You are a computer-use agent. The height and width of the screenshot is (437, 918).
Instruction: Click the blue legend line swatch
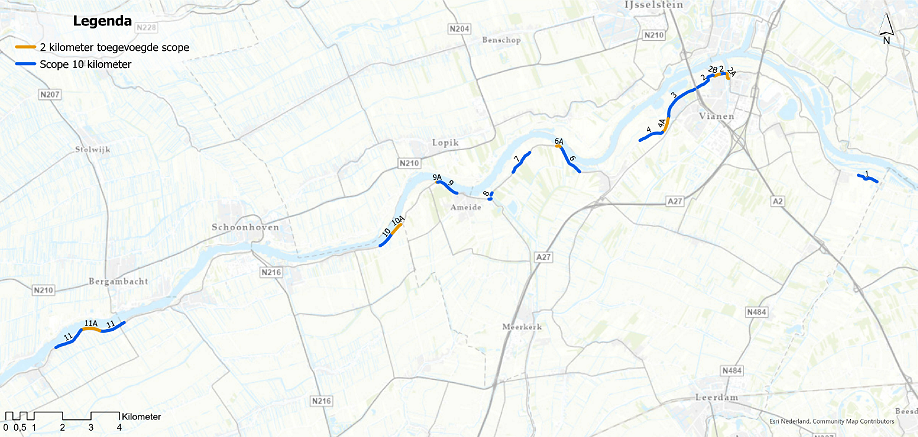click(x=26, y=64)
